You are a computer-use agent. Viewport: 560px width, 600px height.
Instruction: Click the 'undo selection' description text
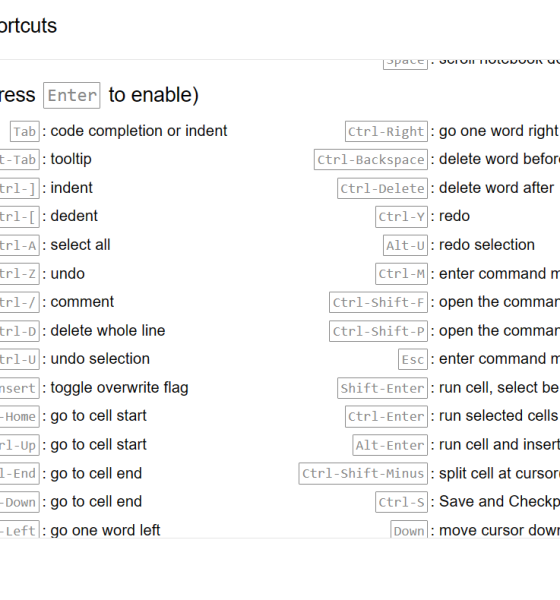100,359
